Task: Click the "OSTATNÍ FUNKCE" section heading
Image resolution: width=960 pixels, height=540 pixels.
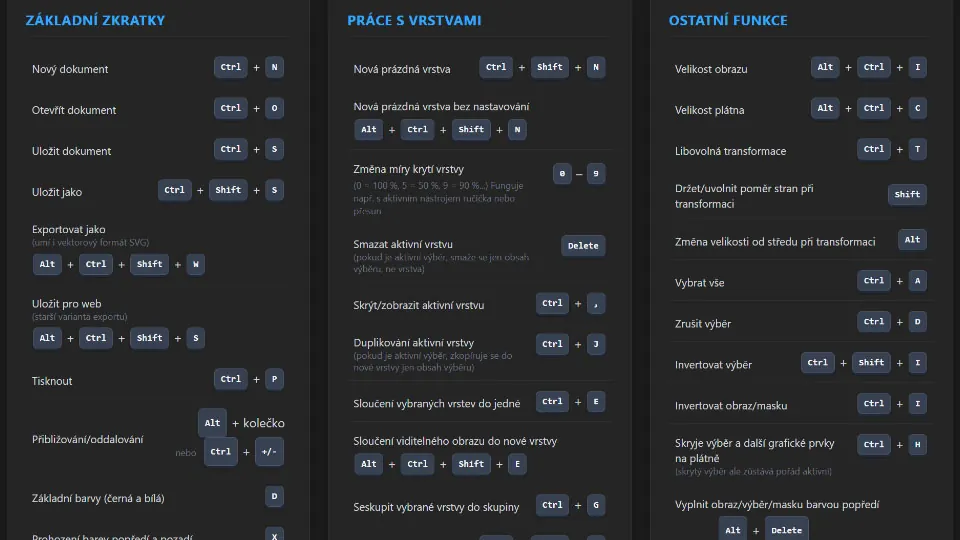Action: click(728, 20)
